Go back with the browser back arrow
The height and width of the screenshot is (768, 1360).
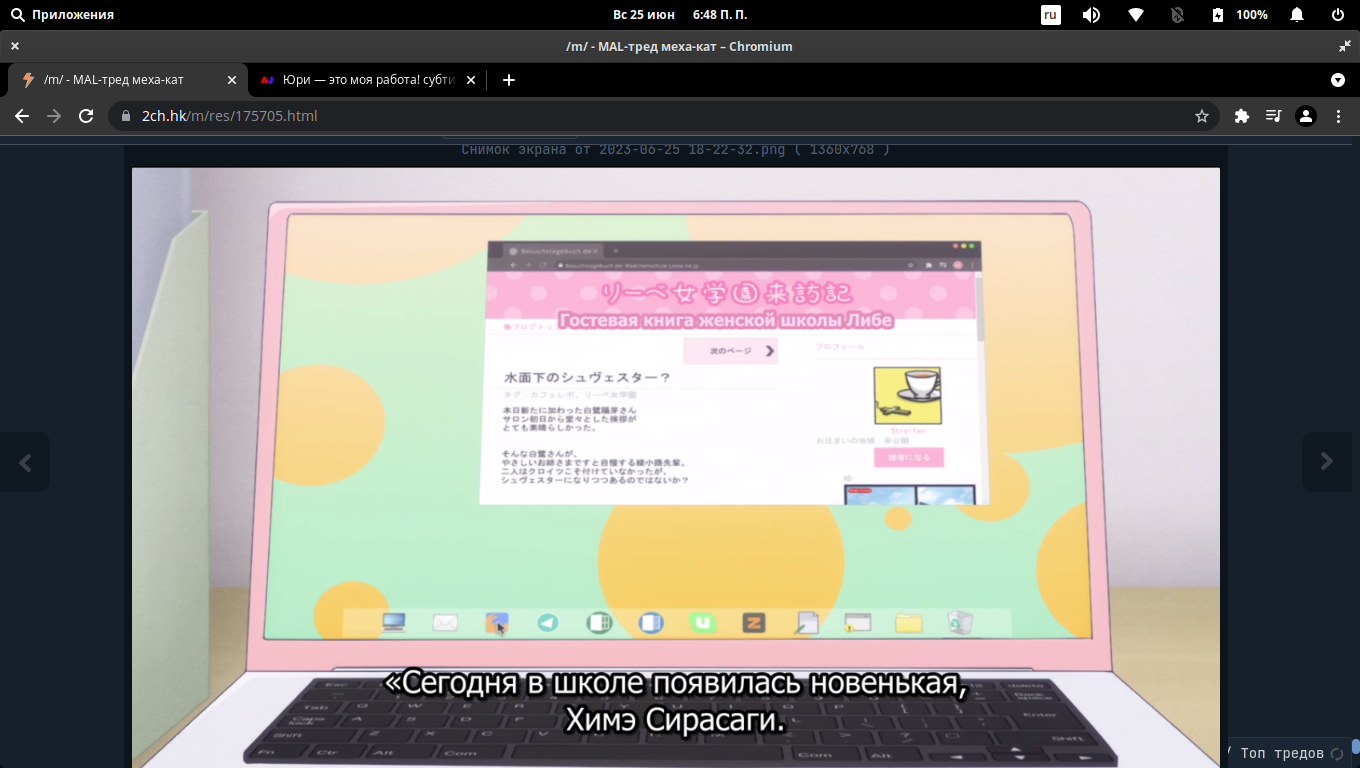[22, 116]
